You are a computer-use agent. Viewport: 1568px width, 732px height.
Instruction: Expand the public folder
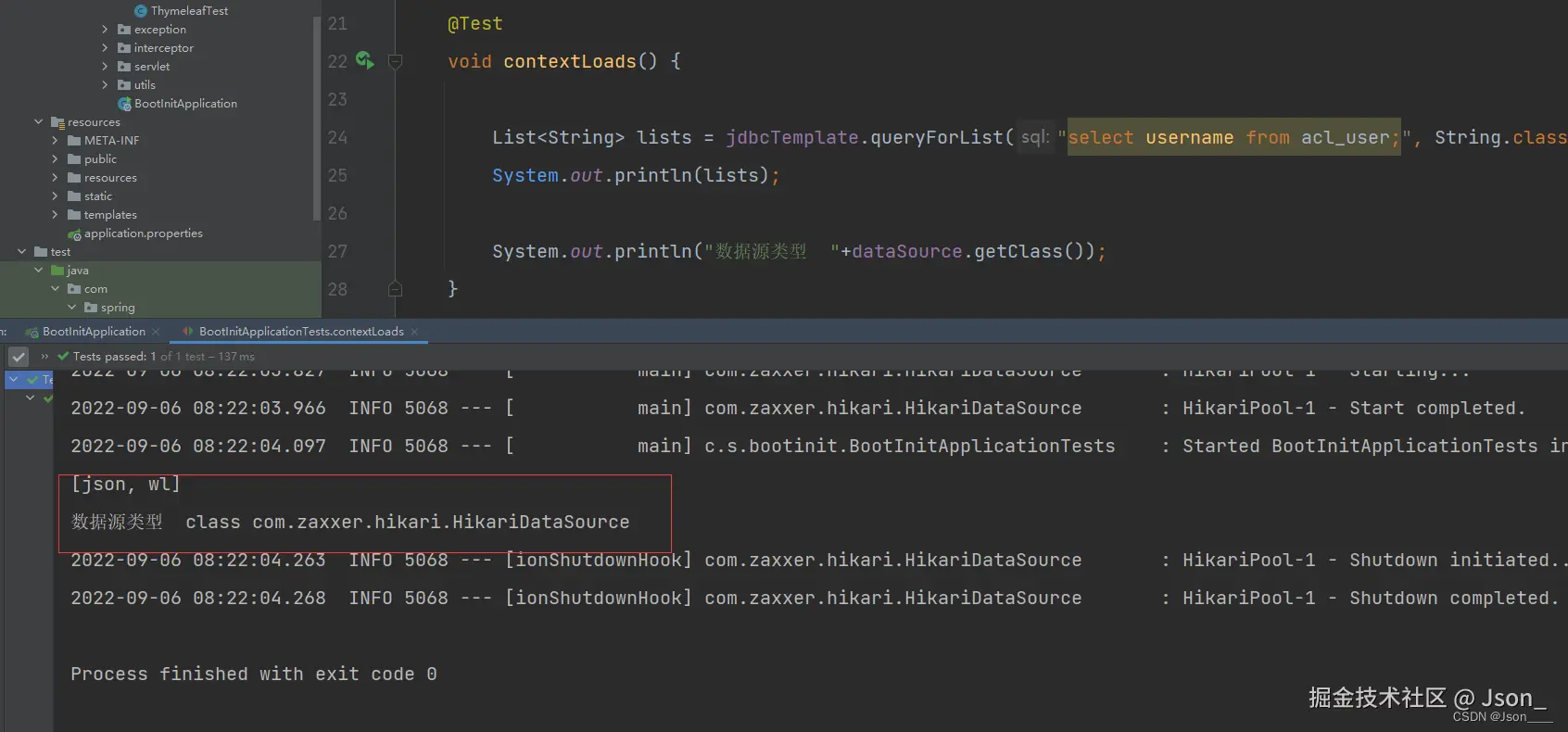coord(55,159)
